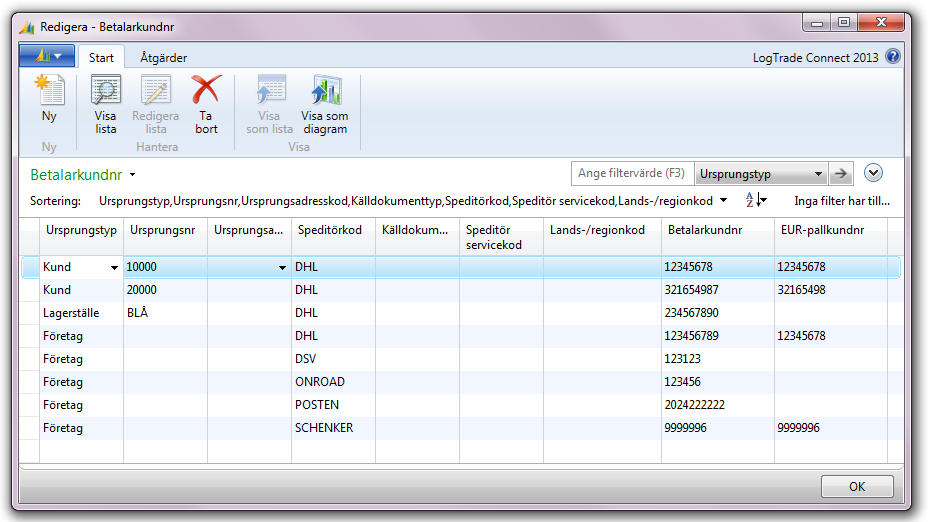Open the Dynamics application menu button
The image size is (930, 522).
[x=47, y=56]
